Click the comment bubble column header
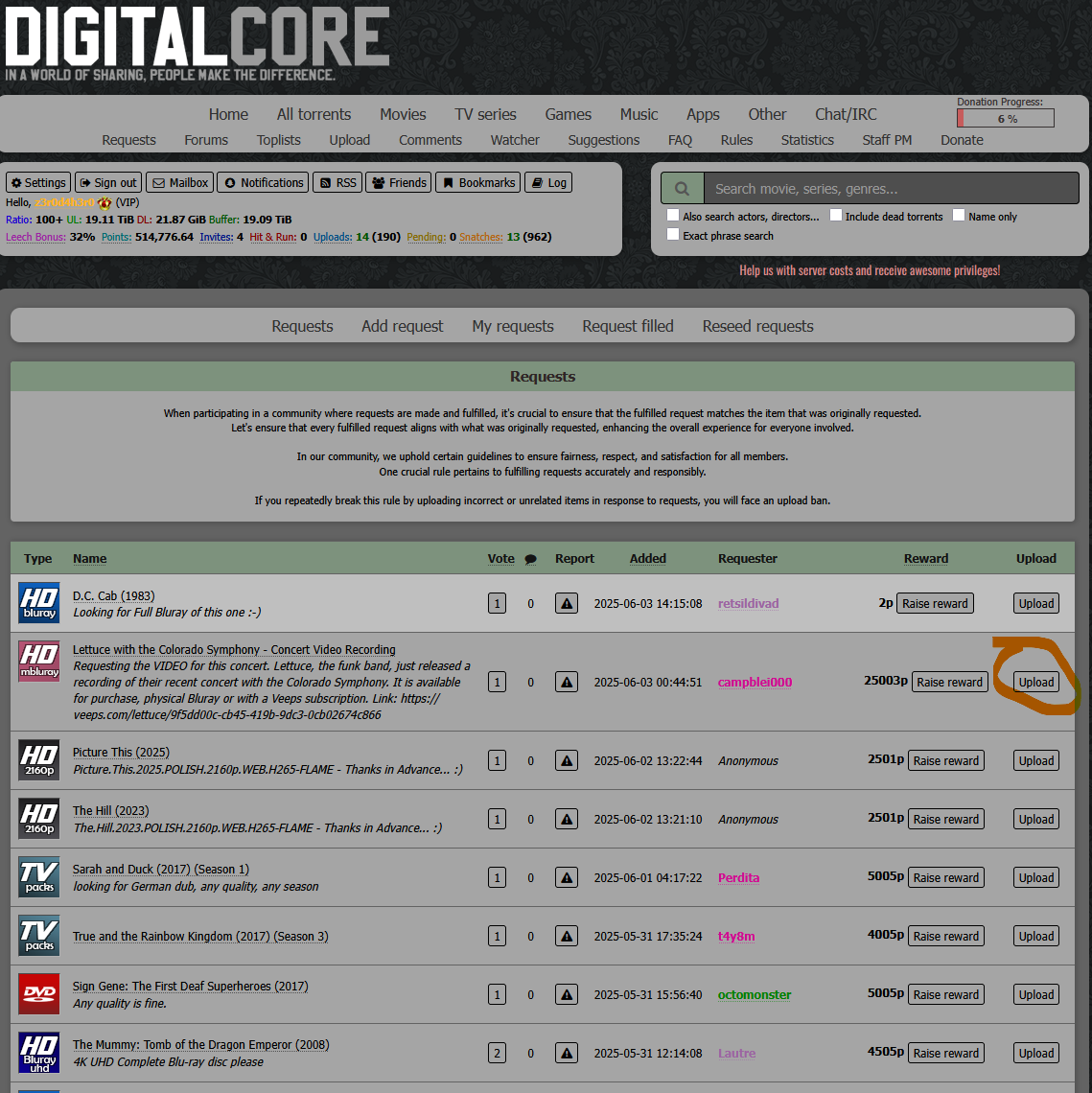1092x1093 pixels. coord(530,559)
